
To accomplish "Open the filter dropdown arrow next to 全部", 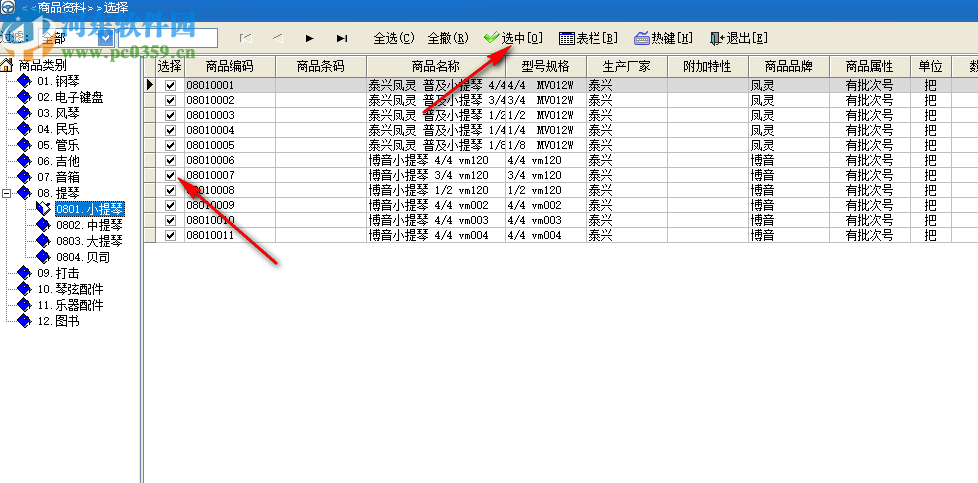I will coord(105,38).
